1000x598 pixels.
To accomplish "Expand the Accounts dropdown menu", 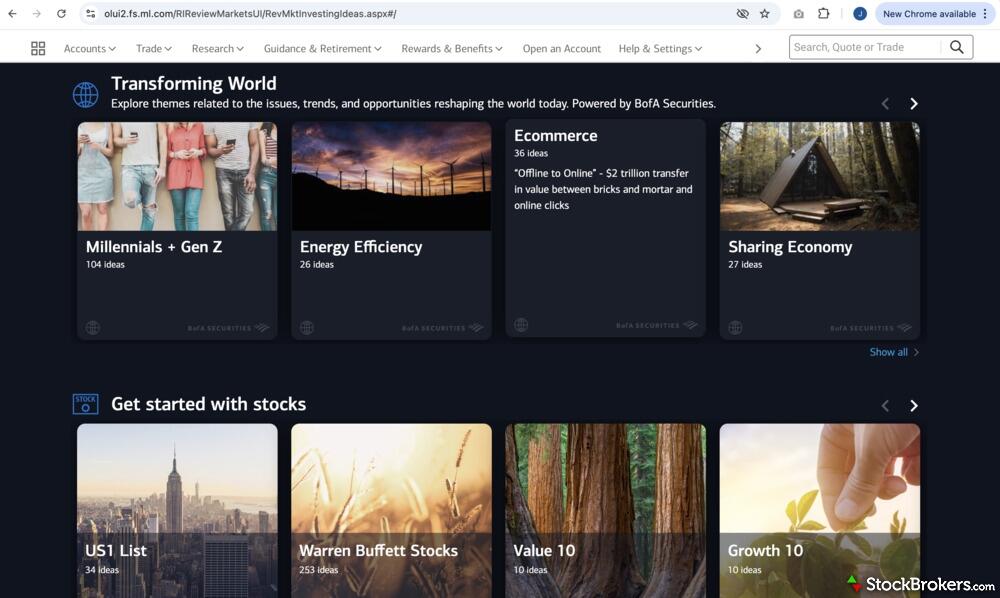I will coord(90,48).
